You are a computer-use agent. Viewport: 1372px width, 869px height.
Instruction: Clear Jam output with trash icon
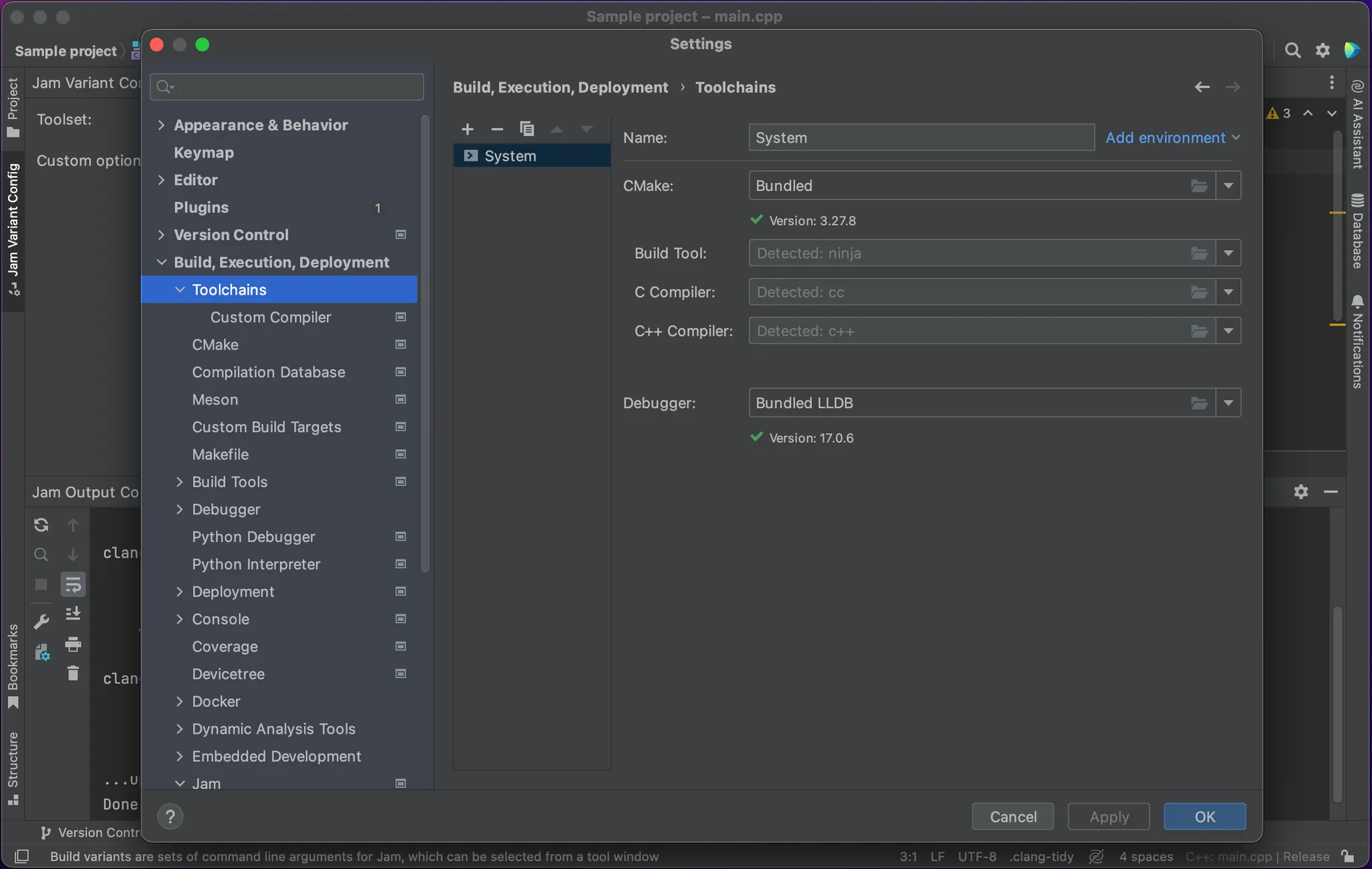pyautogui.click(x=72, y=673)
